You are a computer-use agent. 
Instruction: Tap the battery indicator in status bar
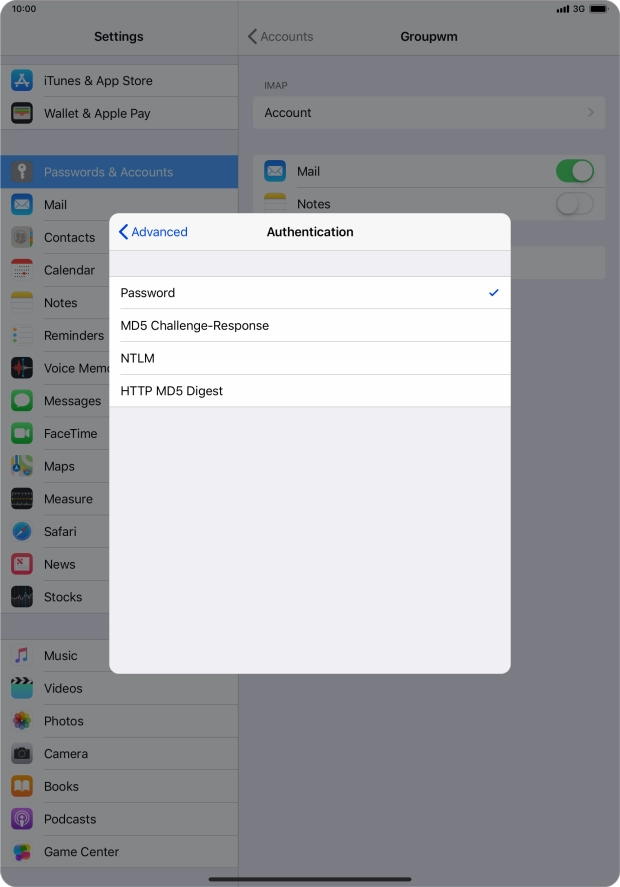[x=597, y=9]
